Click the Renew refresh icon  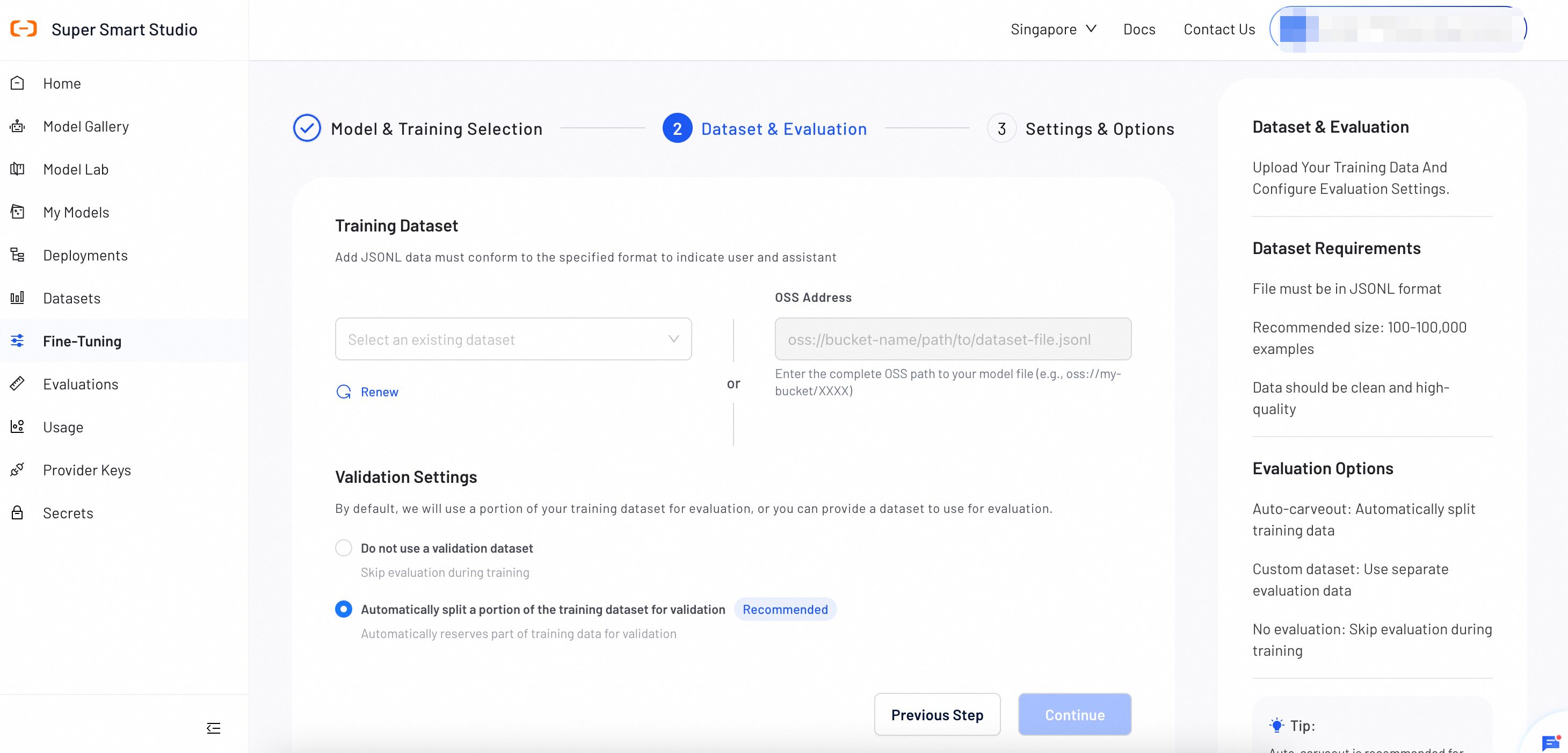click(x=344, y=392)
